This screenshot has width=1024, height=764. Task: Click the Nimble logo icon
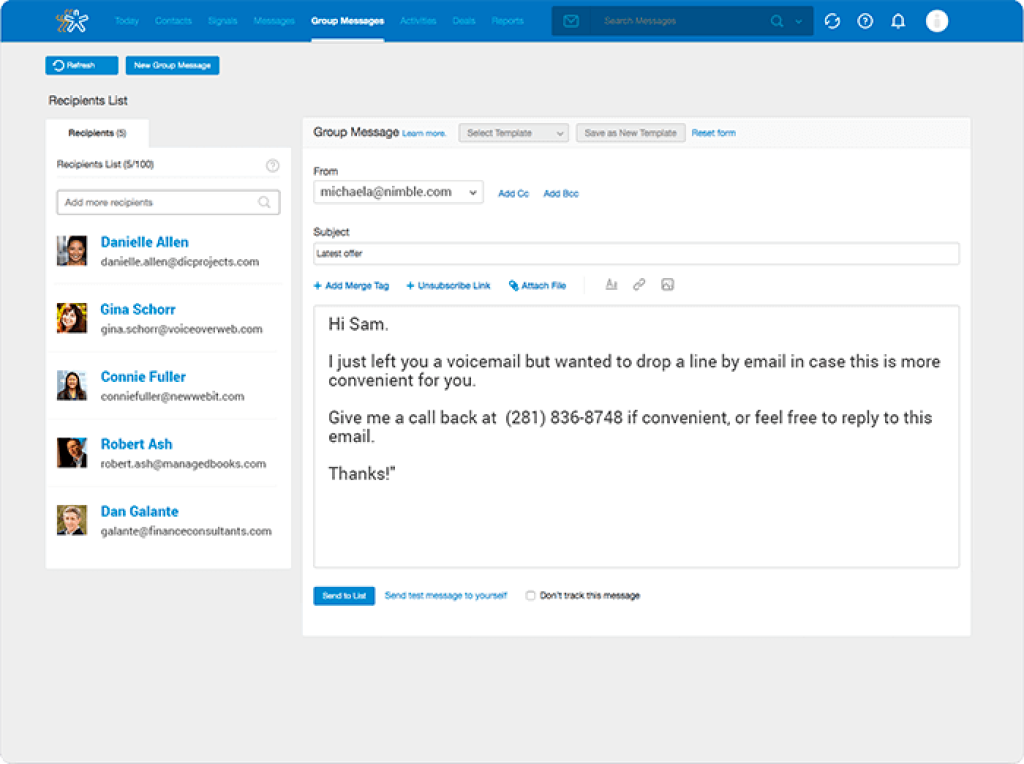pos(72,21)
